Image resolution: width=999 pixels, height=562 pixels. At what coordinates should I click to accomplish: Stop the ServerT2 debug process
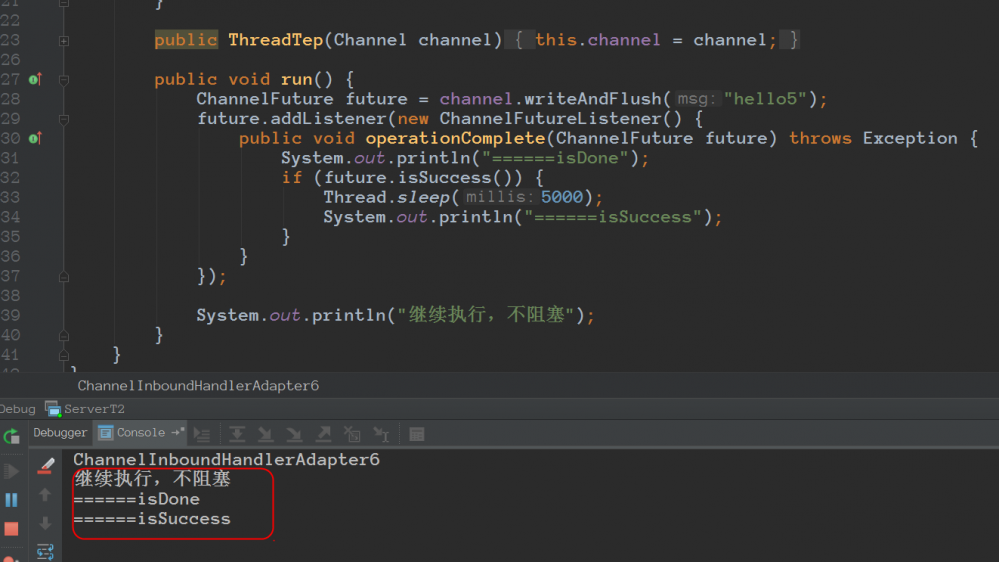[11, 529]
